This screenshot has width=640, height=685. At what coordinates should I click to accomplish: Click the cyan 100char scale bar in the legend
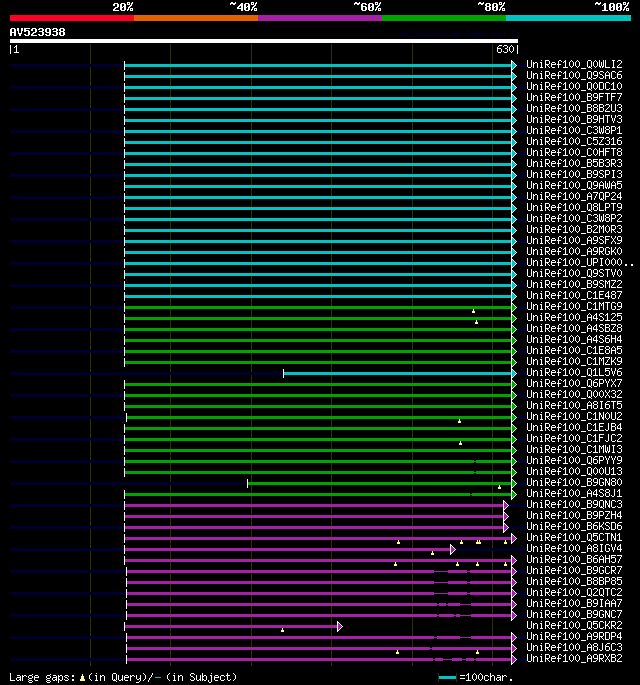click(447, 678)
